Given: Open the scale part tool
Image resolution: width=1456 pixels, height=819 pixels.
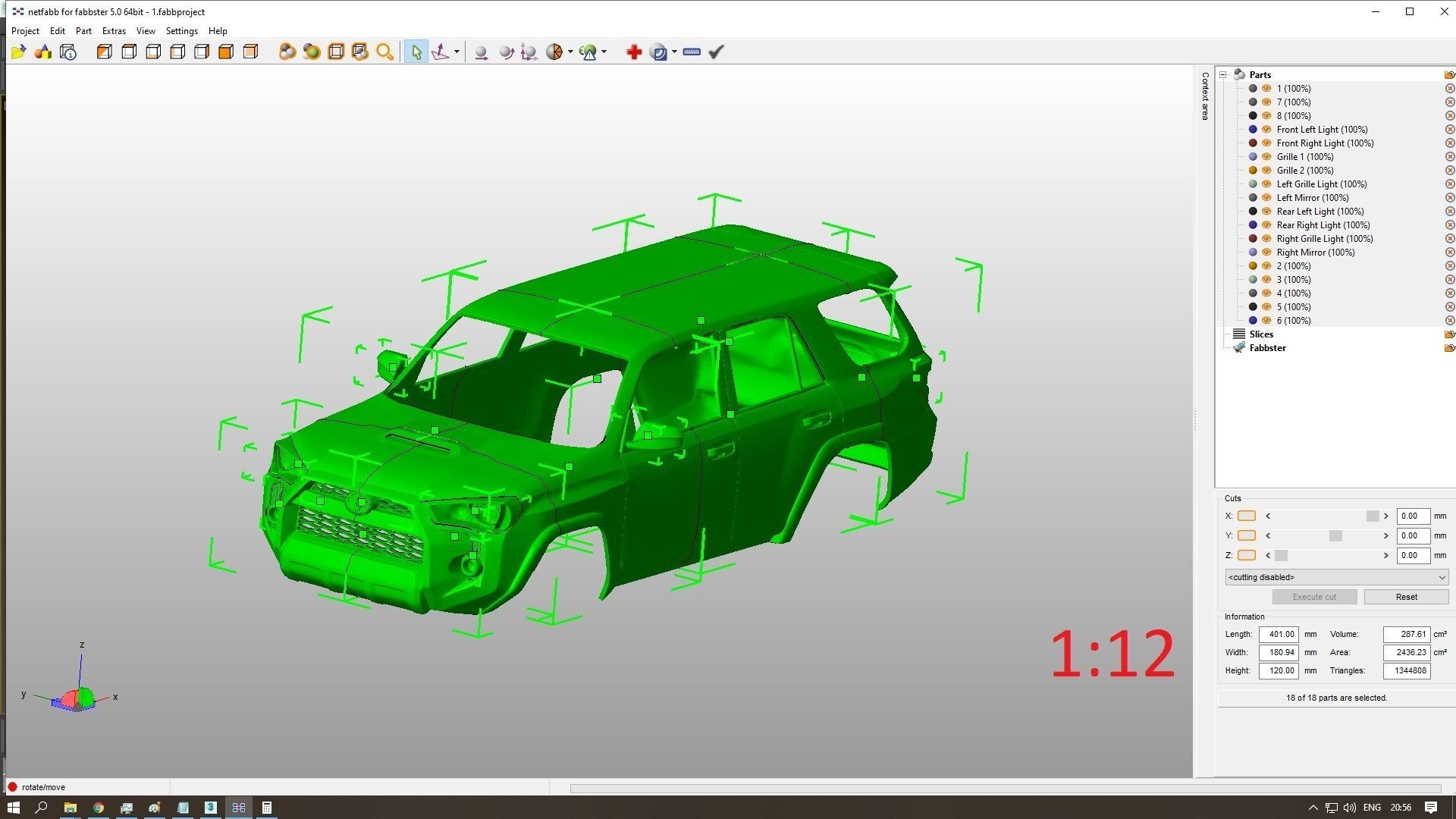Looking at the screenshot, I should point(529,52).
